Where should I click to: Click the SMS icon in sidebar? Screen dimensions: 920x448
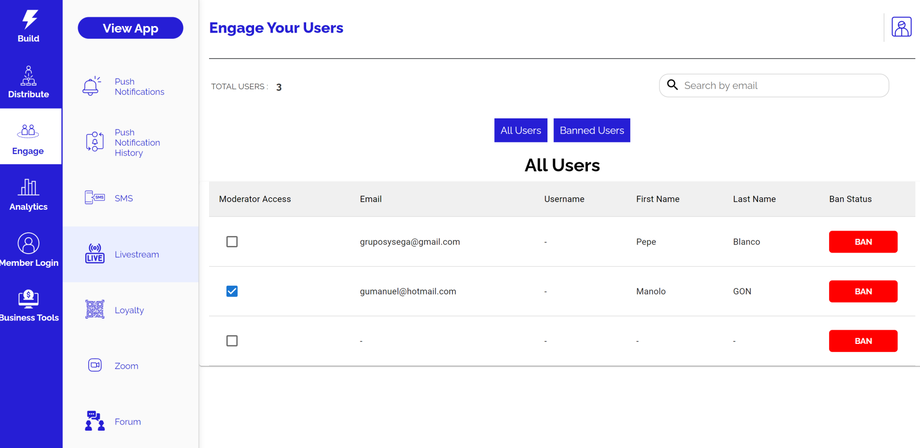tap(95, 198)
